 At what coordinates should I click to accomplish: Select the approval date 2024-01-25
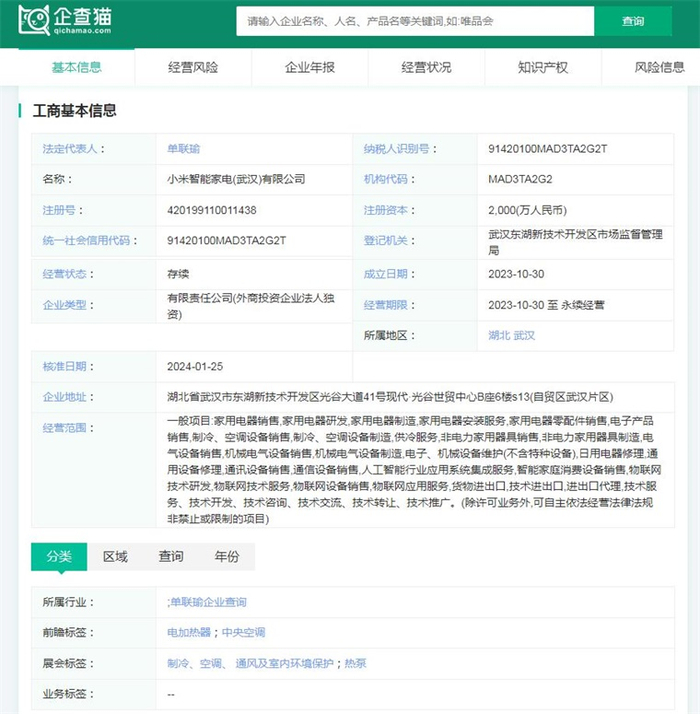point(195,367)
